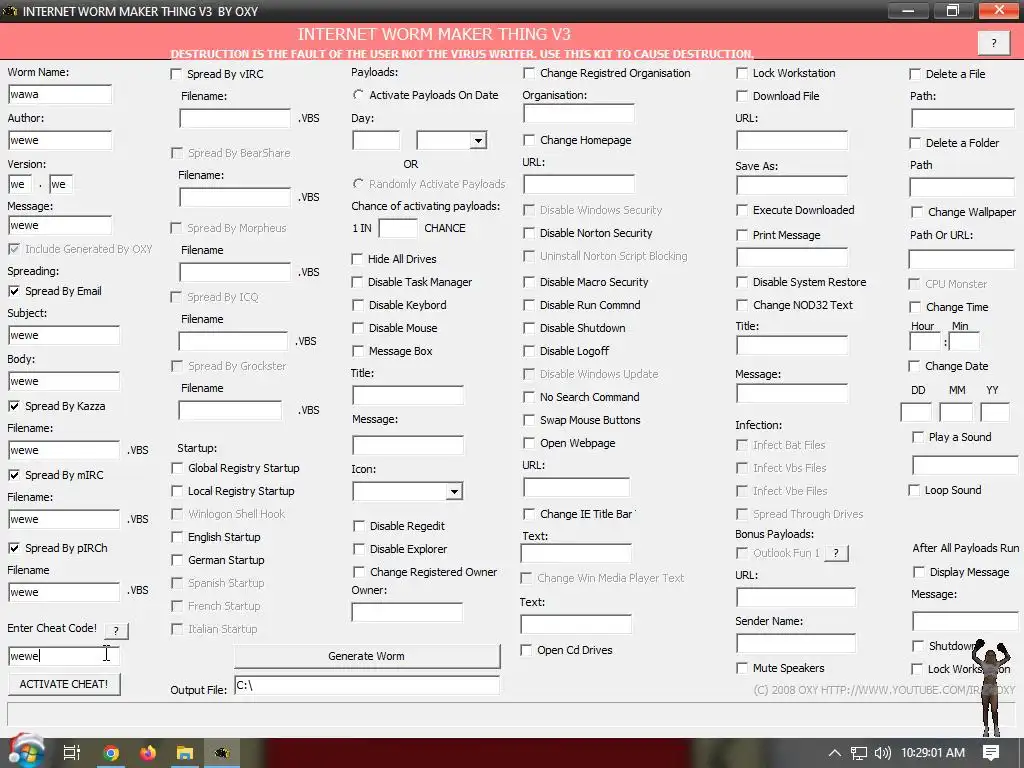Click the Generate Worm button
The width and height of the screenshot is (1024, 768).
(367, 656)
